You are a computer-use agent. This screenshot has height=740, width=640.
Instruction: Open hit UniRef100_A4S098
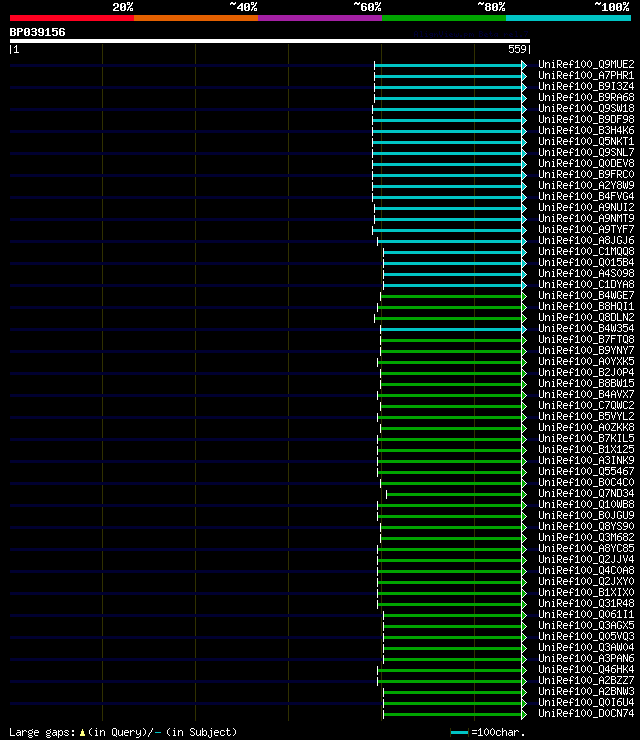586,273
